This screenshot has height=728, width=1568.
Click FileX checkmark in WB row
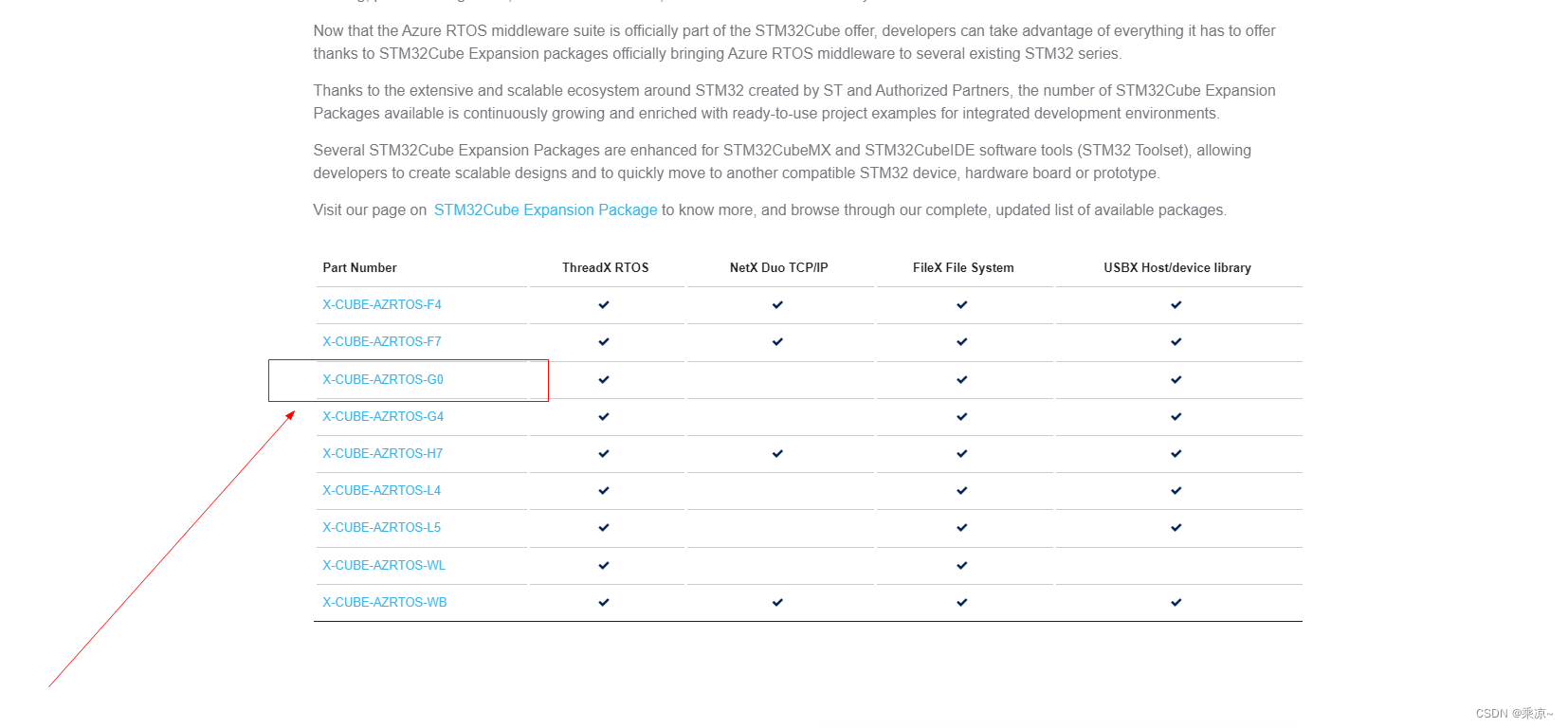[962, 602]
